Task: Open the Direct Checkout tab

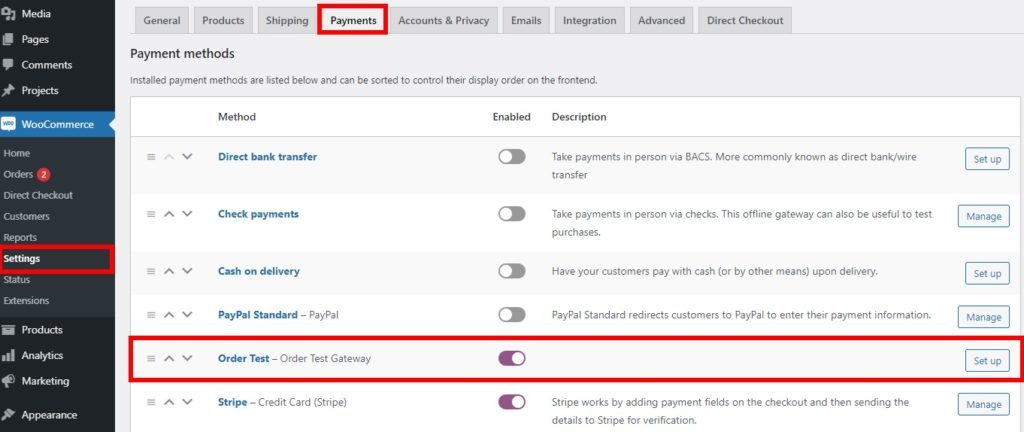Action: [745, 20]
